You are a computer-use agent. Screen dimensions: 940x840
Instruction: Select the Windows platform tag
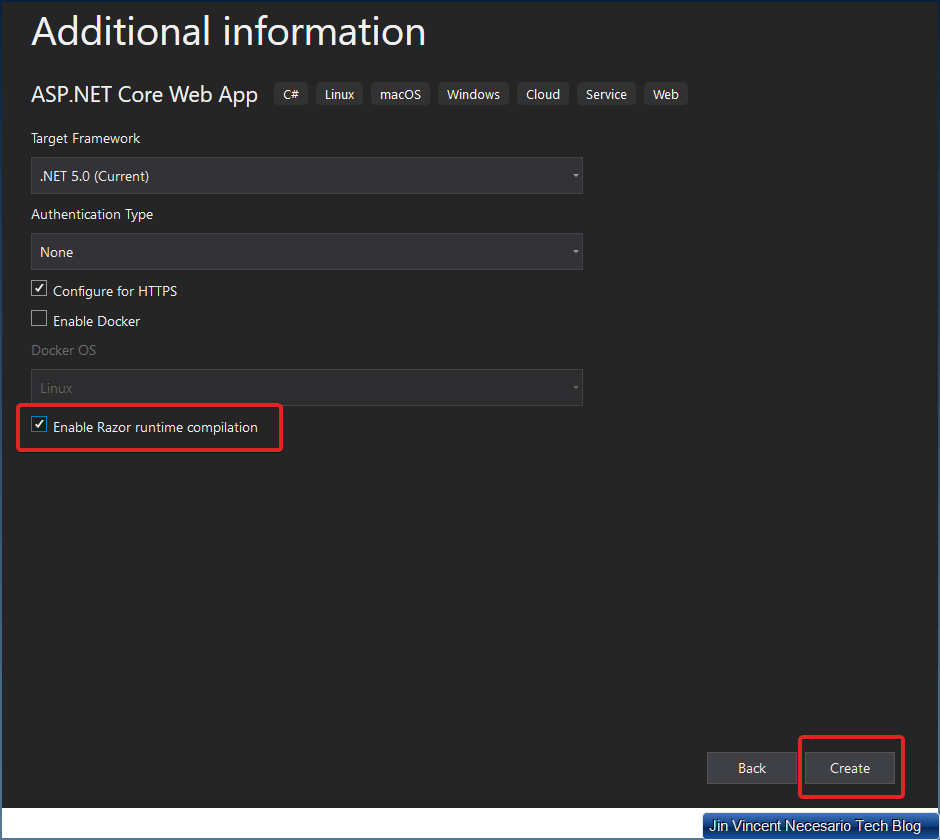[473, 94]
